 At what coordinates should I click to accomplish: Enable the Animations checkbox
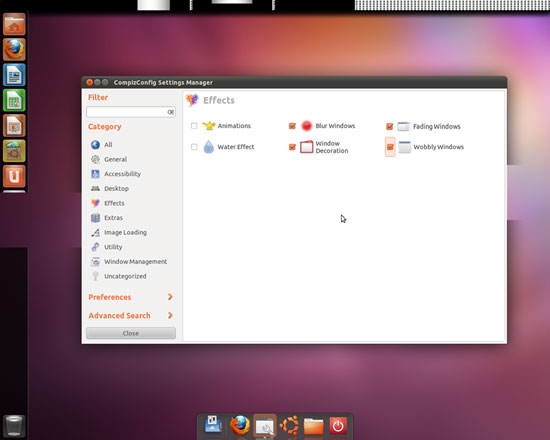[194, 126]
